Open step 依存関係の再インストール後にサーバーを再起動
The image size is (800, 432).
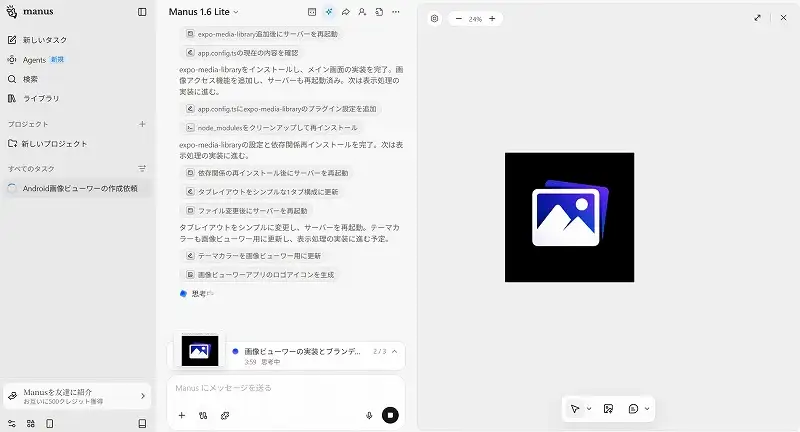tap(267, 173)
